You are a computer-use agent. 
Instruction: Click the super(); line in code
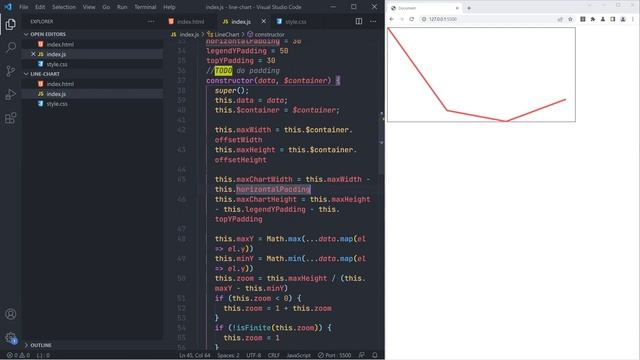coord(231,91)
